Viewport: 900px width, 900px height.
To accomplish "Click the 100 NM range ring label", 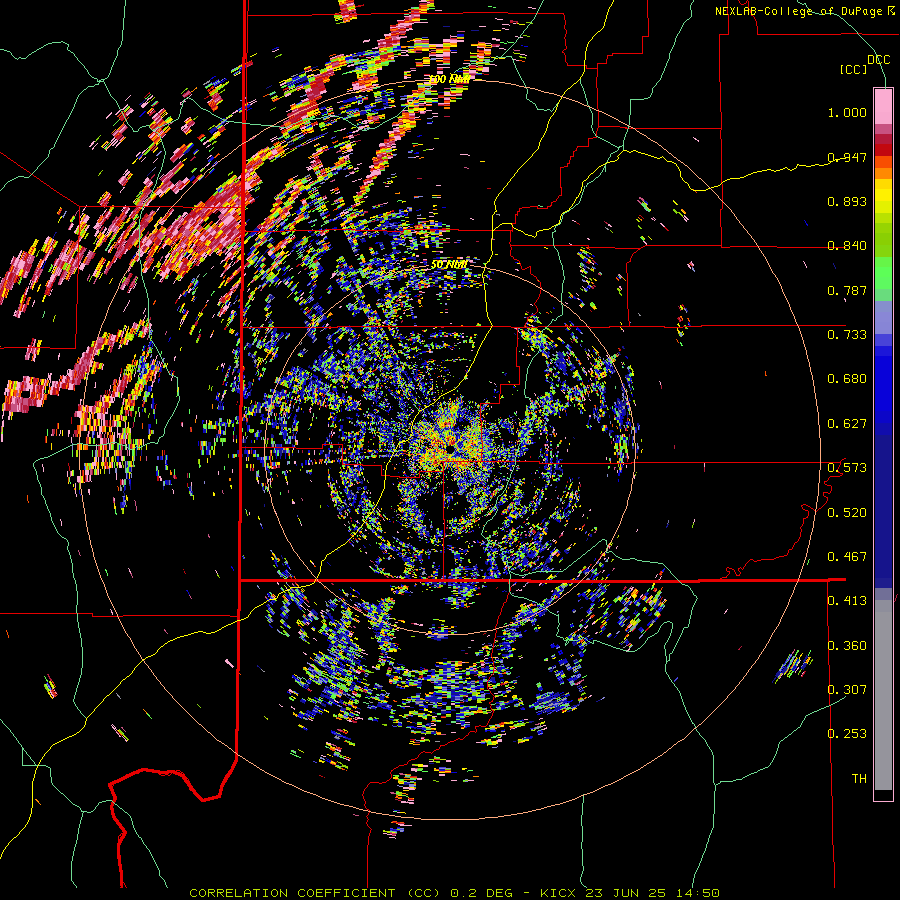I will pyautogui.click(x=448, y=79).
